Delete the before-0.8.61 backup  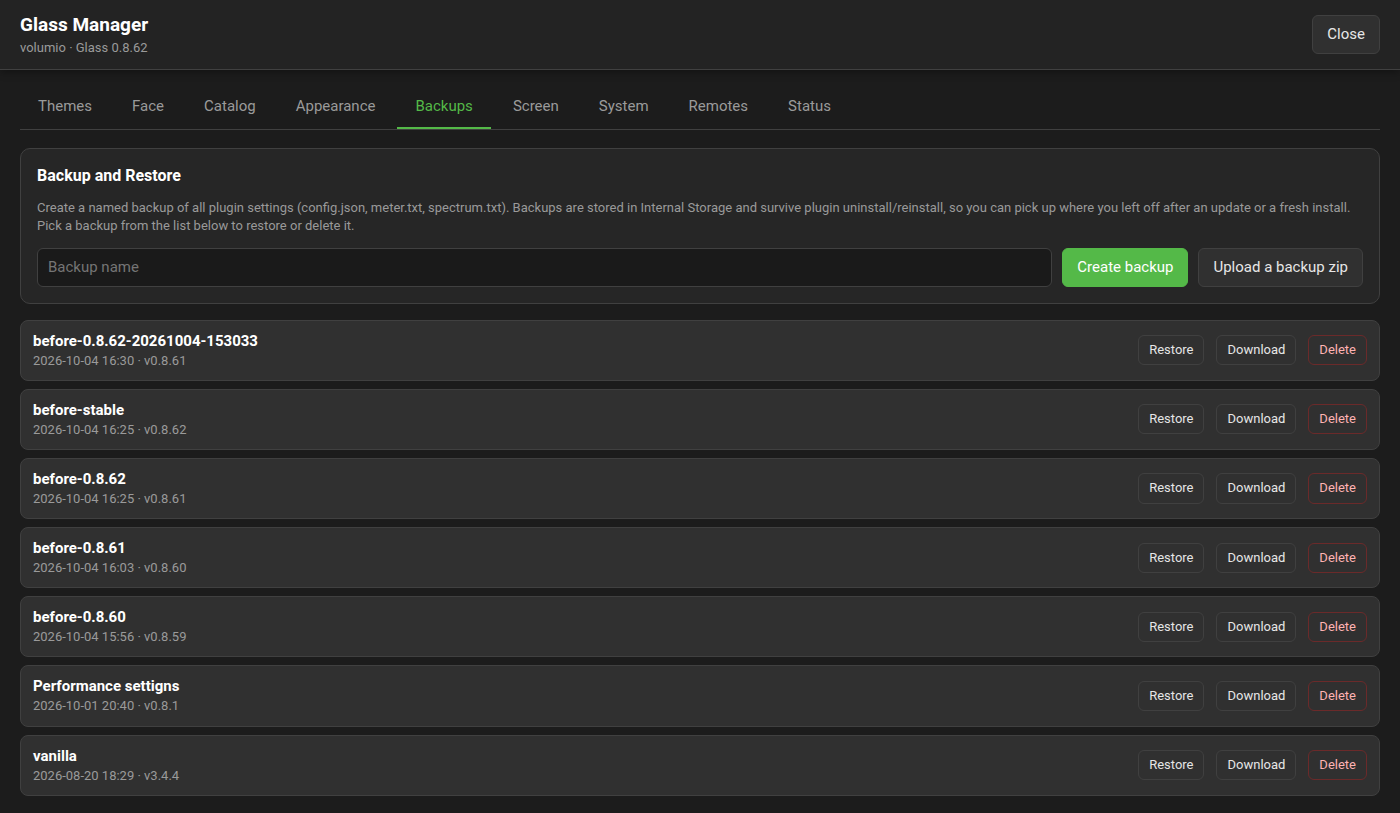tap(1337, 558)
